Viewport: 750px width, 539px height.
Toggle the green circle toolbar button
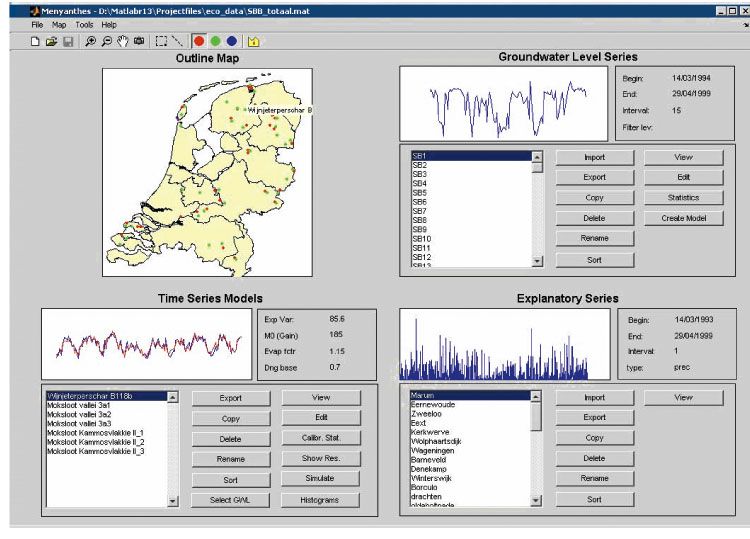(x=215, y=41)
